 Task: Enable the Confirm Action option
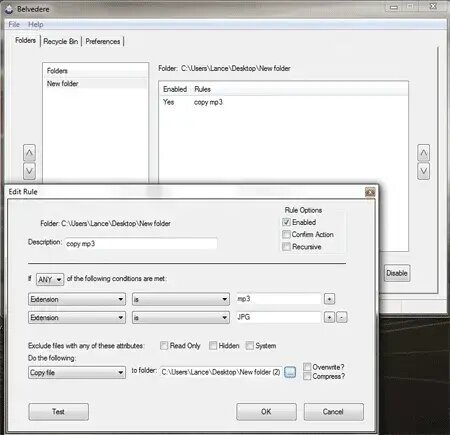point(286,234)
